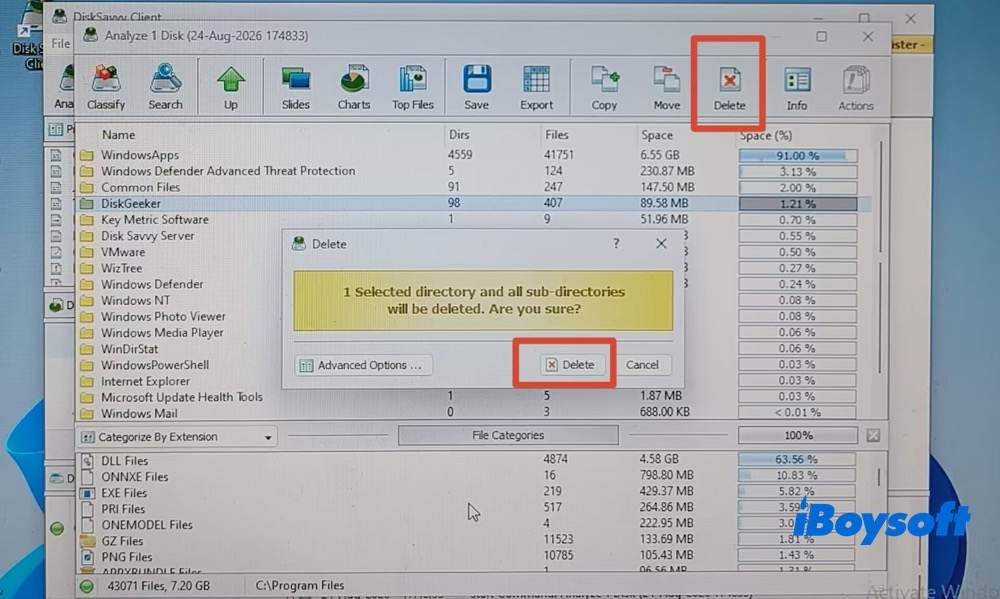1000x599 pixels.
Task: Click the Search toolbar icon
Action: [x=165, y=87]
